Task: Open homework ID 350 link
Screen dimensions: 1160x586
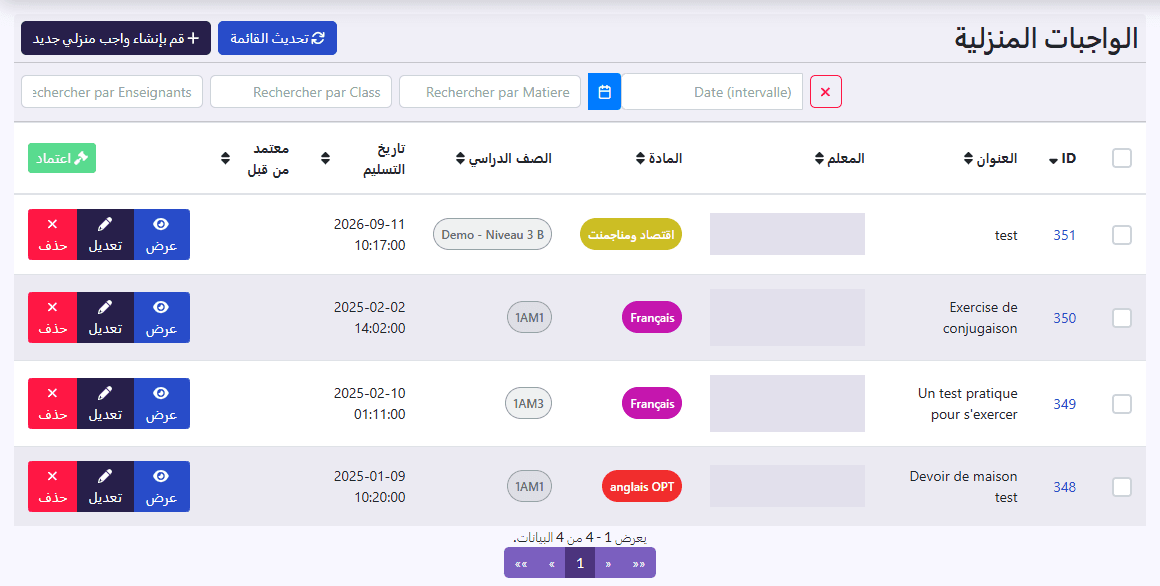Action: tap(1065, 317)
